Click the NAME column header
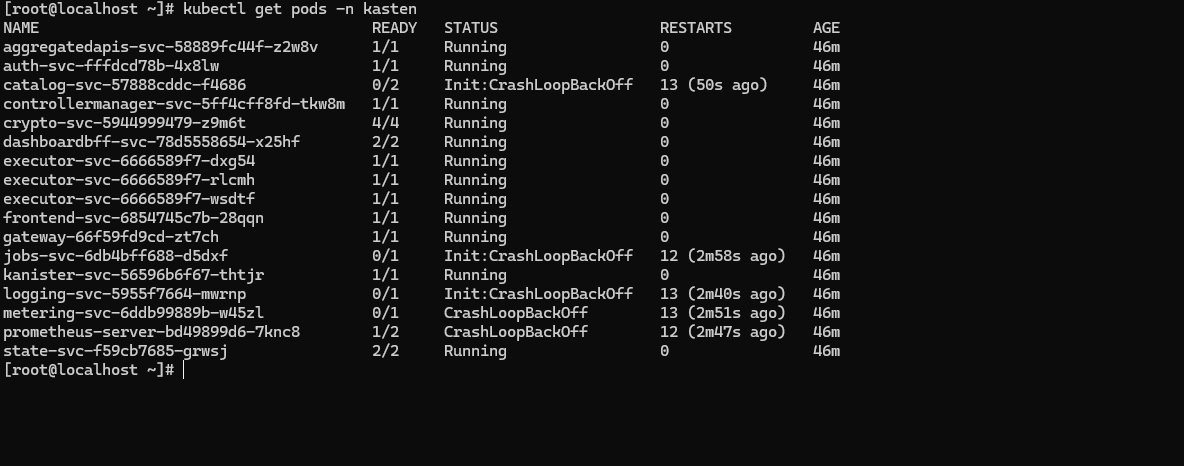Image resolution: width=1184 pixels, height=466 pixels. click(x=21, y=28)
